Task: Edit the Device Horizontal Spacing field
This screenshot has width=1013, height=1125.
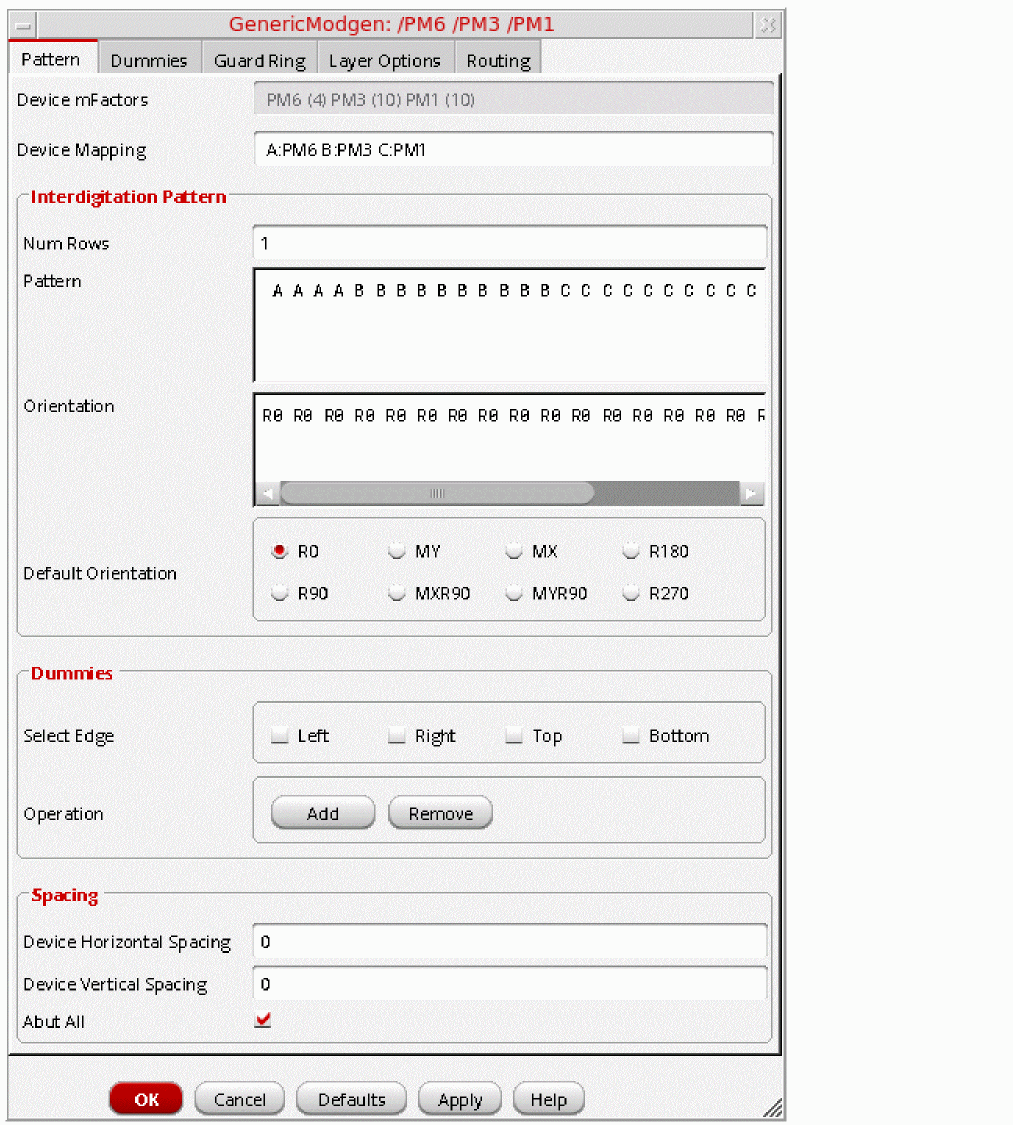Action: pyautogui.click(x=510, y=941)
